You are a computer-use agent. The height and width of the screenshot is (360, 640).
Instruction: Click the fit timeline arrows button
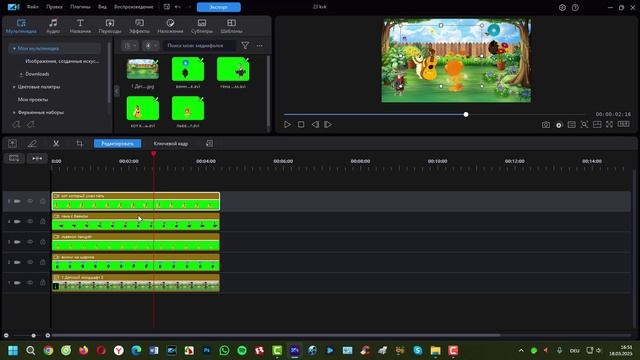pos(37,158)
